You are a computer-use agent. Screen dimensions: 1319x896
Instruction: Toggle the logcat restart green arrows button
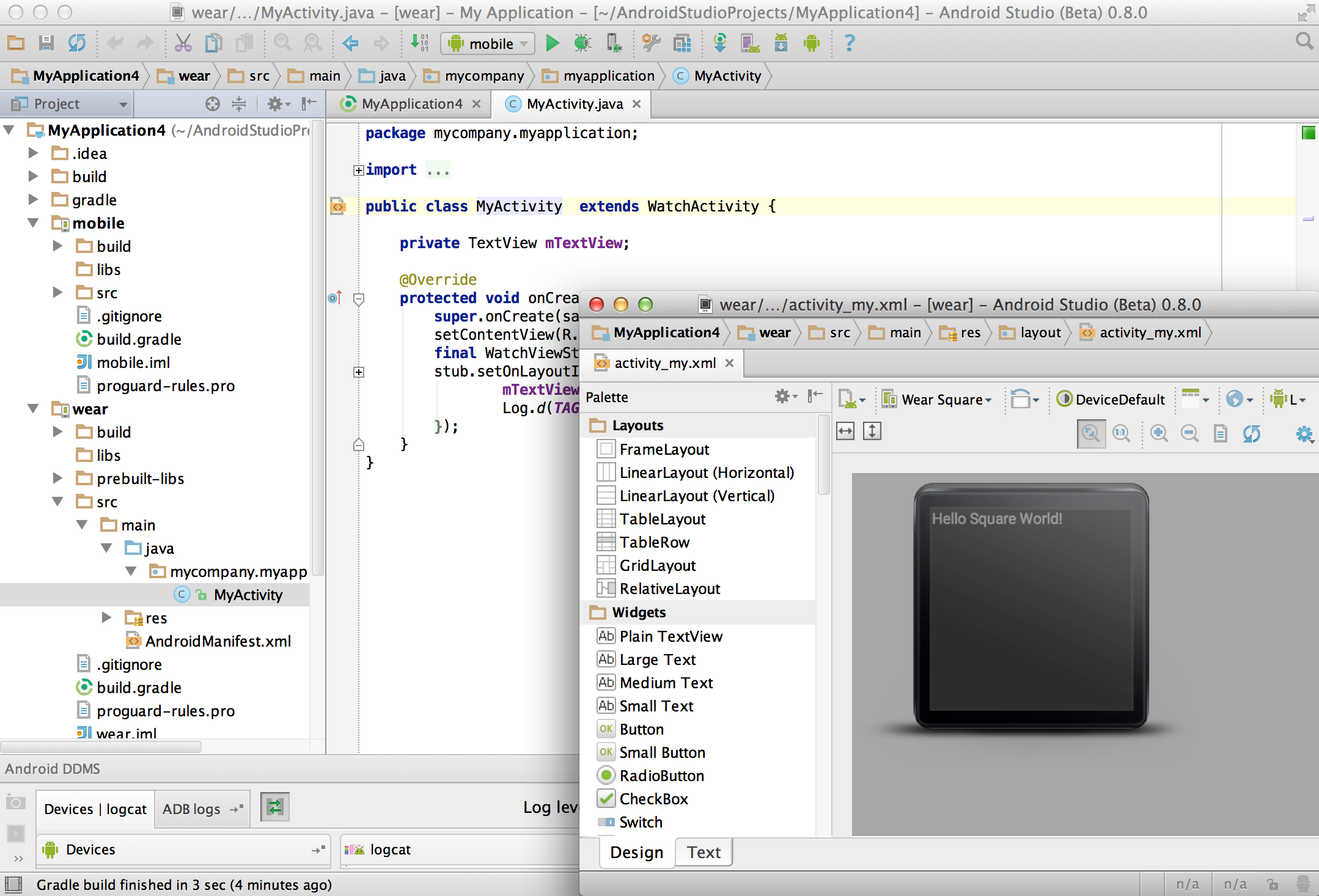275,807
